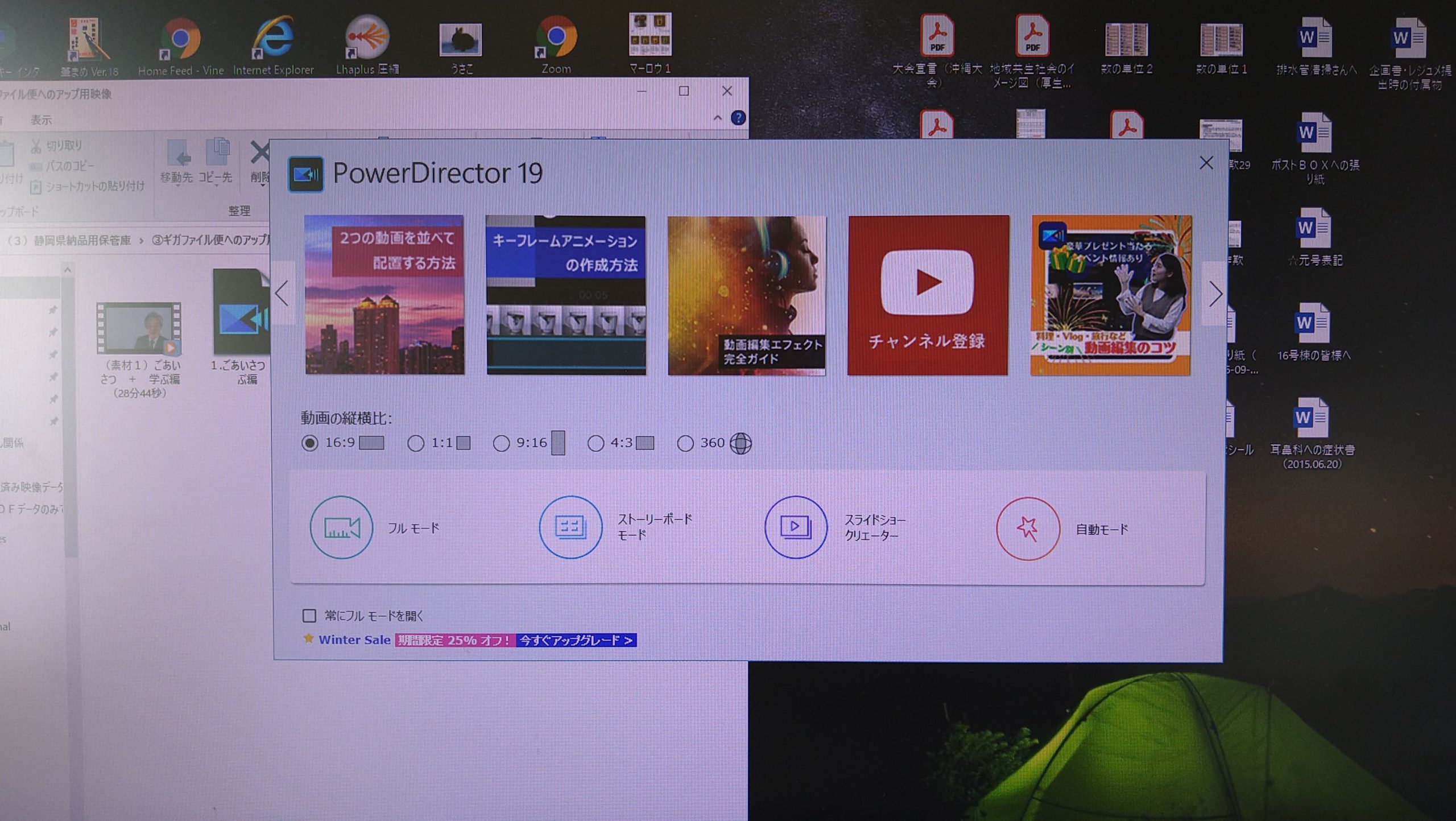The image size is (1456, 821).
Task: Collapse Explorer ribbon with chevron arrow
Action: (717, 118)
